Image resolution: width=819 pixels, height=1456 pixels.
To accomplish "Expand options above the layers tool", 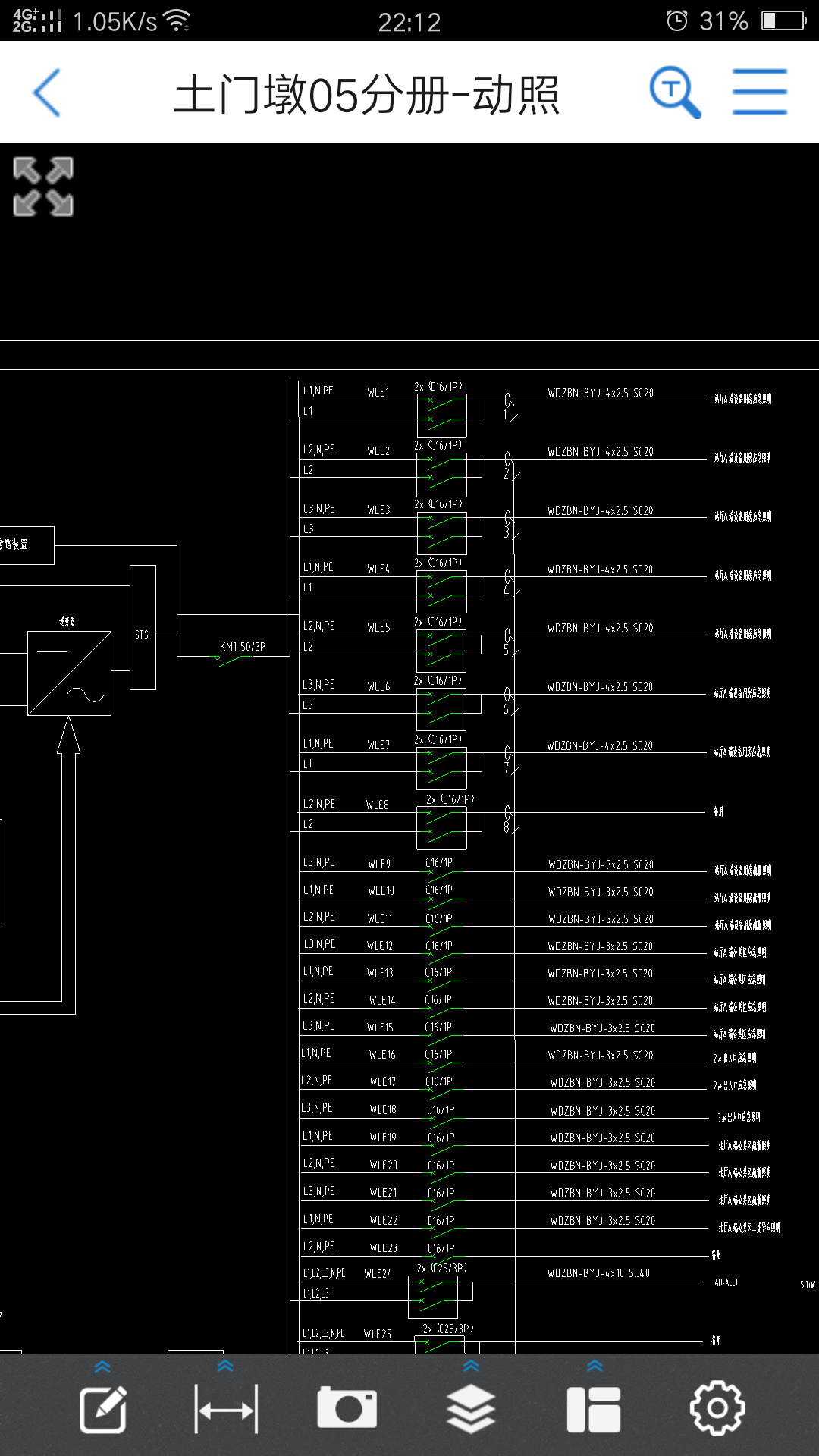I will tap(471, 1366).
